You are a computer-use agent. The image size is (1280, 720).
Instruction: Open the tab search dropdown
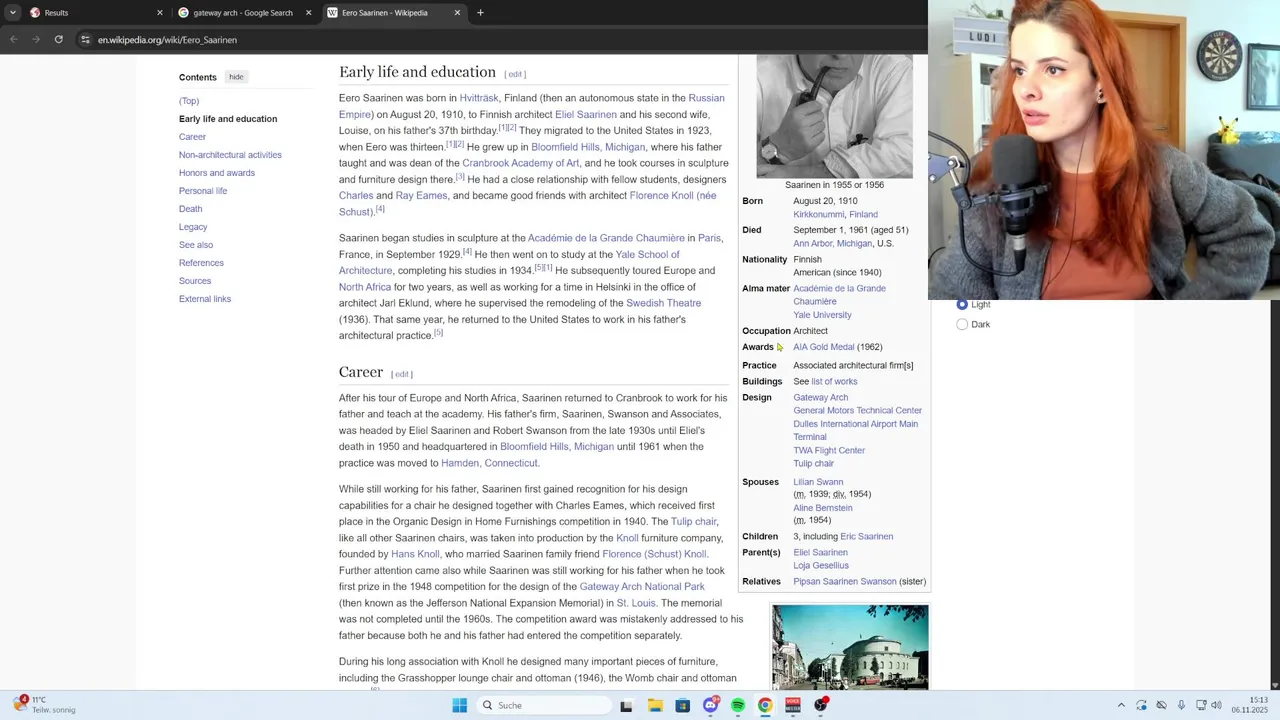tap(12, 13)
